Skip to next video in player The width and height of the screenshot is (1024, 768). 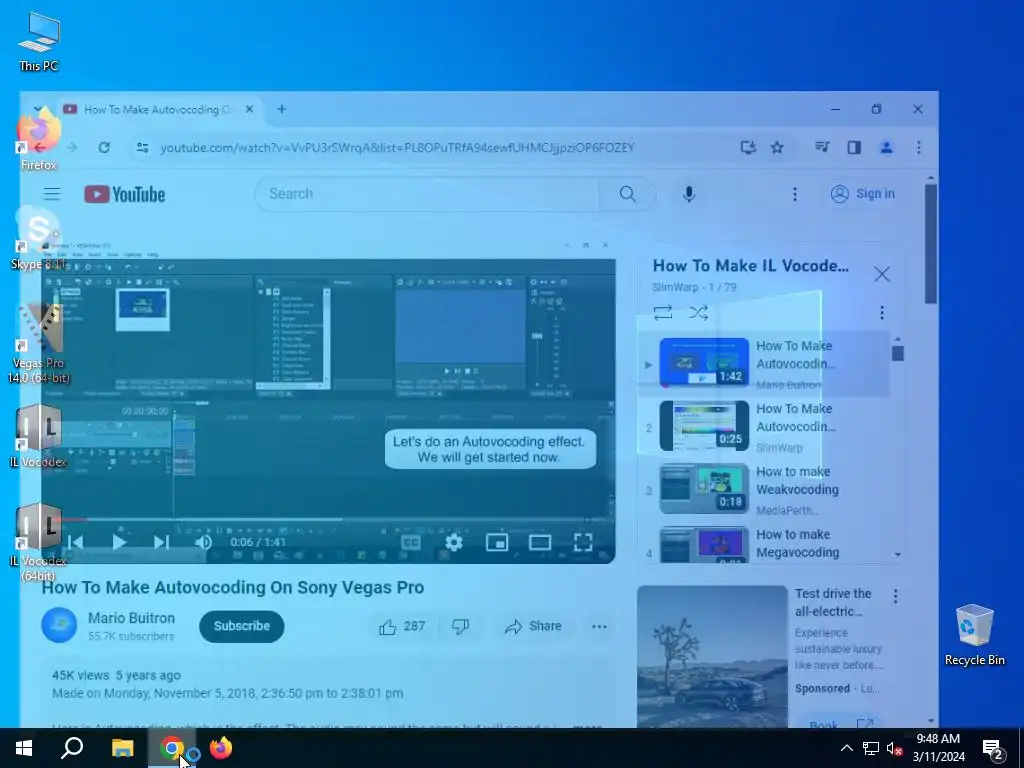[x=161, y=542]
